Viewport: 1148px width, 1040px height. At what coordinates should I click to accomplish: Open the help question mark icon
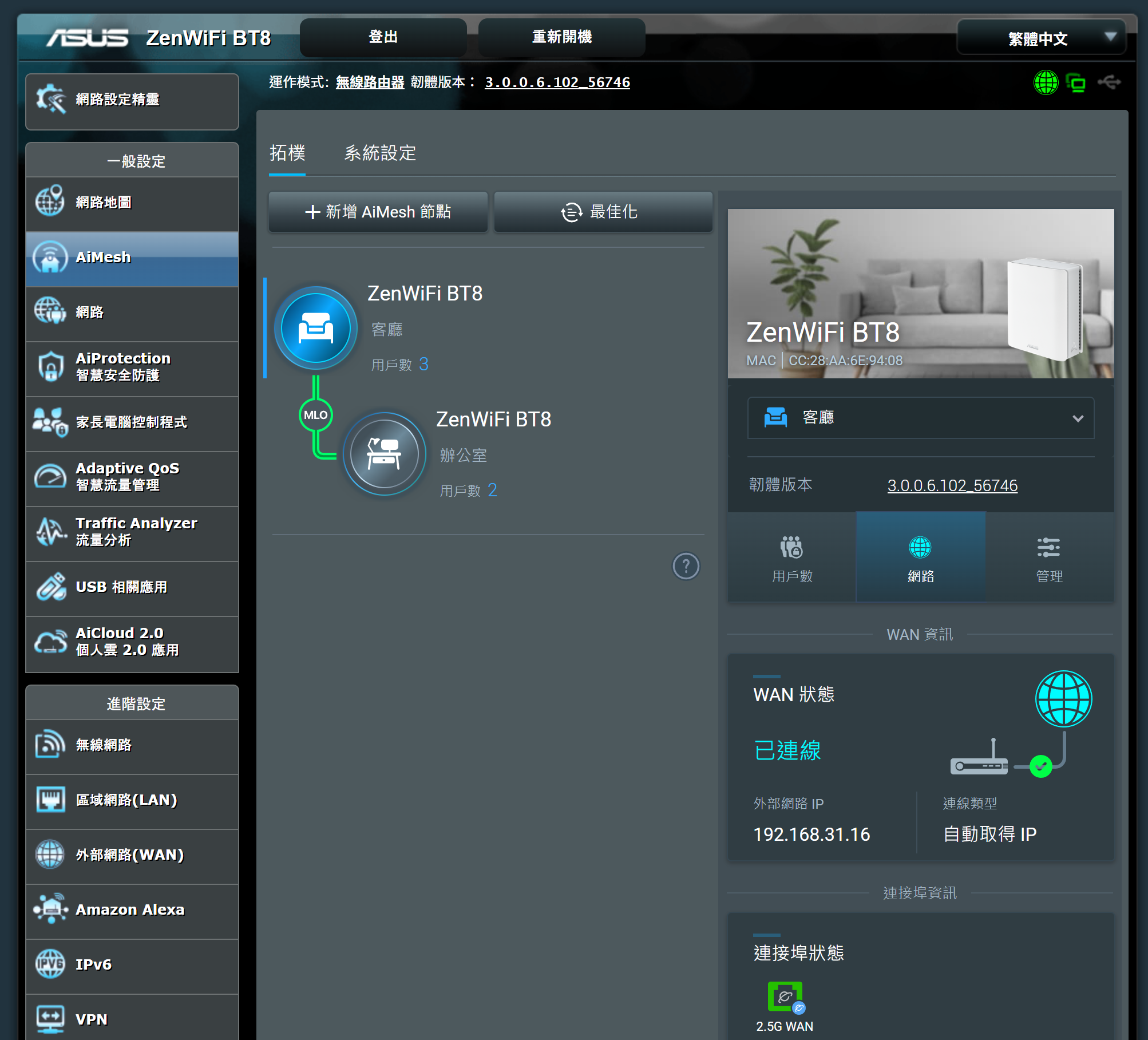(686, 566)
